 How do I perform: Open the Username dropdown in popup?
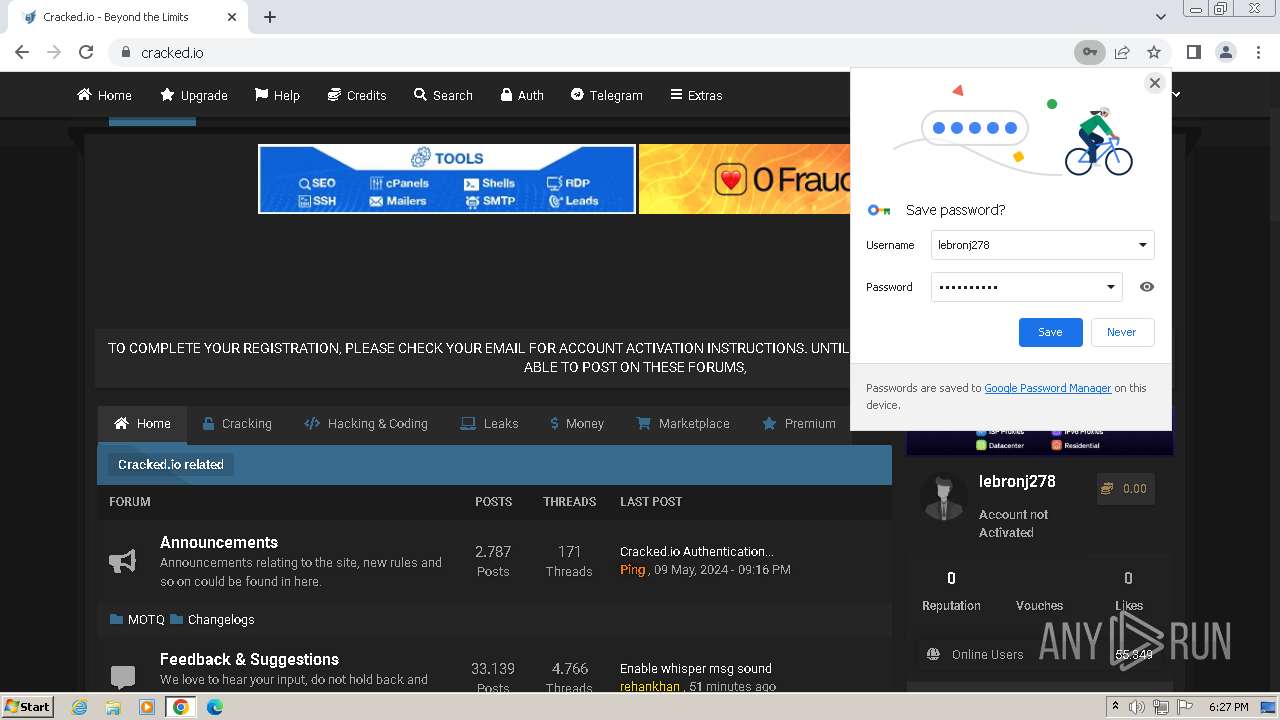pos(1143,245)
